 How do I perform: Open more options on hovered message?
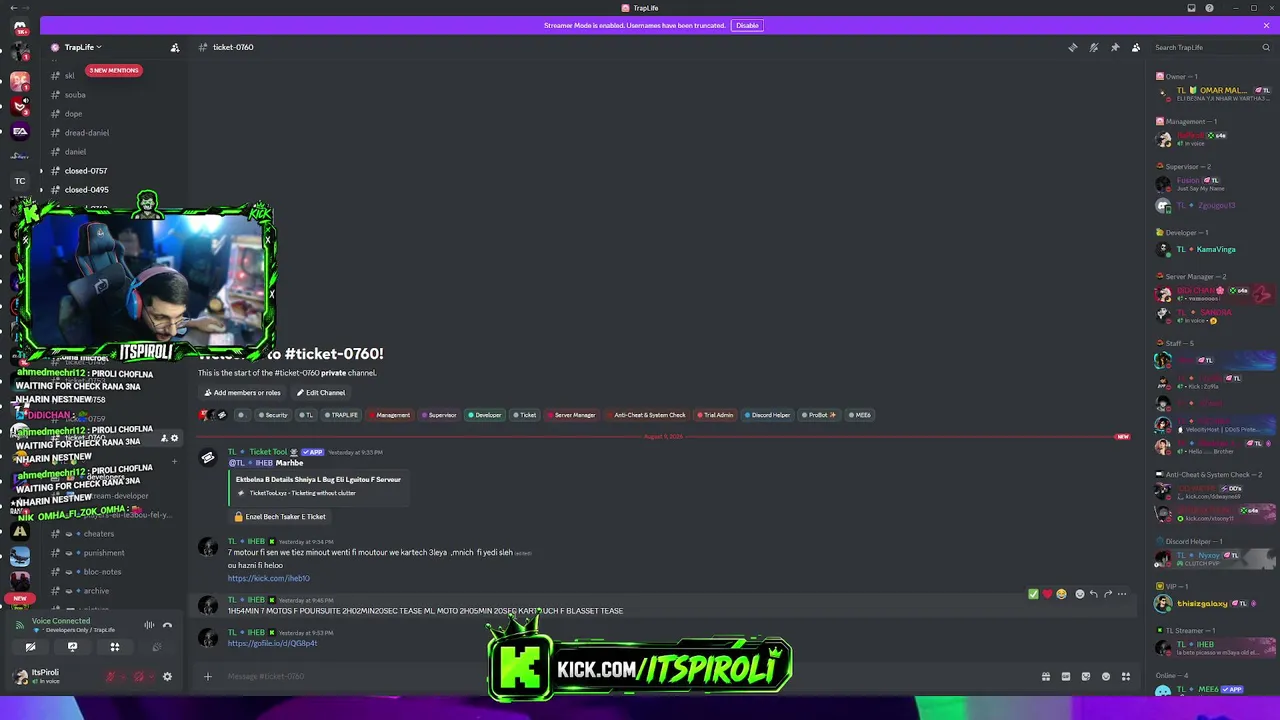point(1122,594)
